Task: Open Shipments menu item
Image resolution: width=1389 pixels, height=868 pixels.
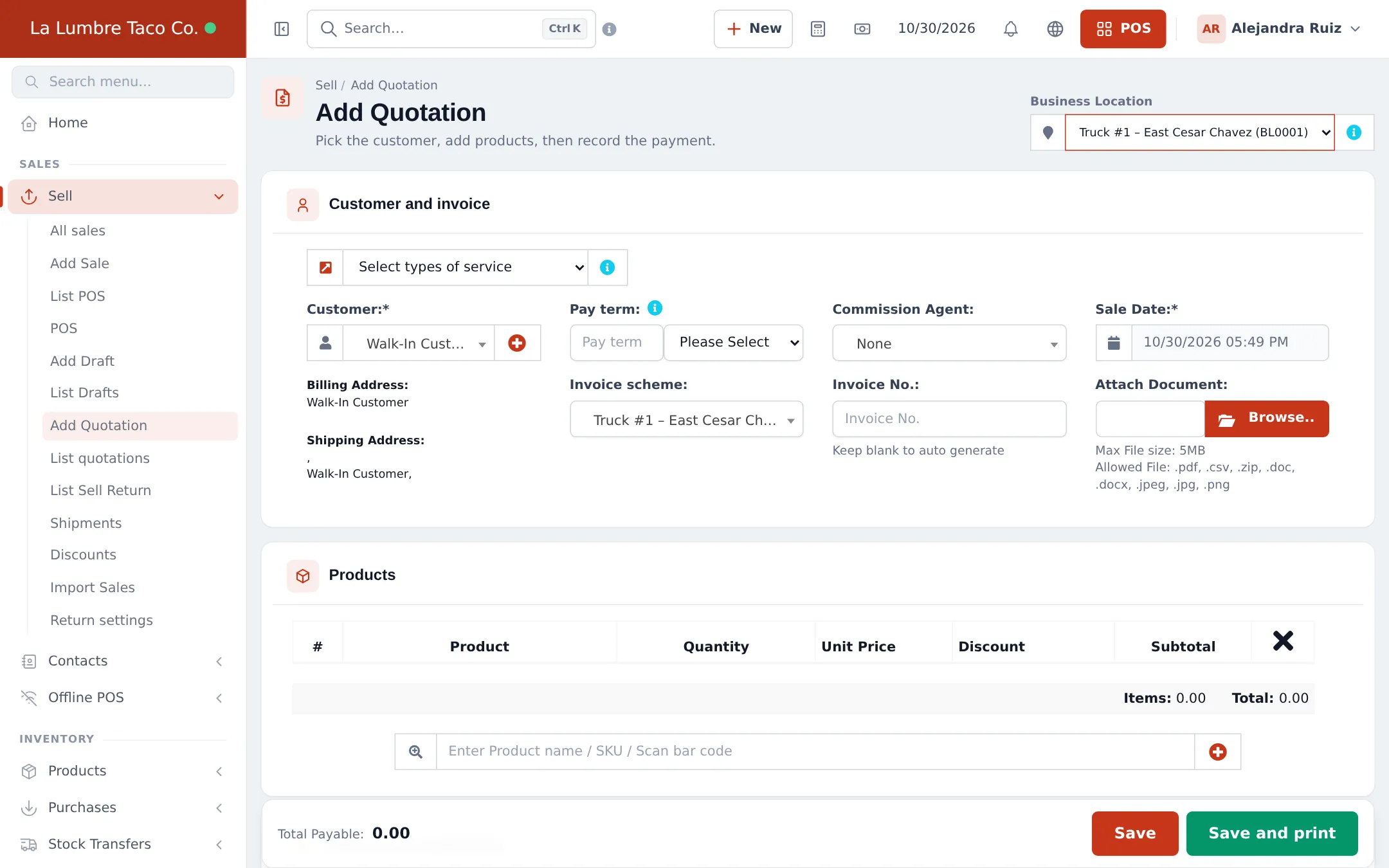Action: [86, 523]
